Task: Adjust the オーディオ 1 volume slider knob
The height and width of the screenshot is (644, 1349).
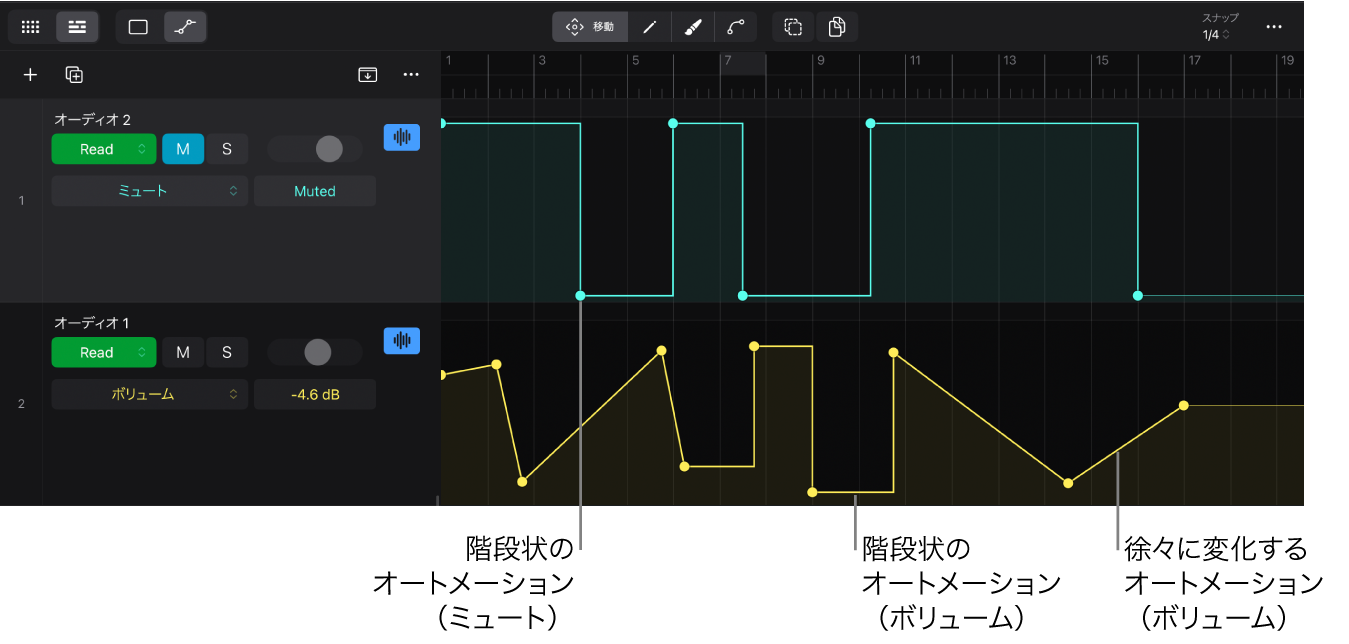Action: pyautogui.click(x=317, y=352)
